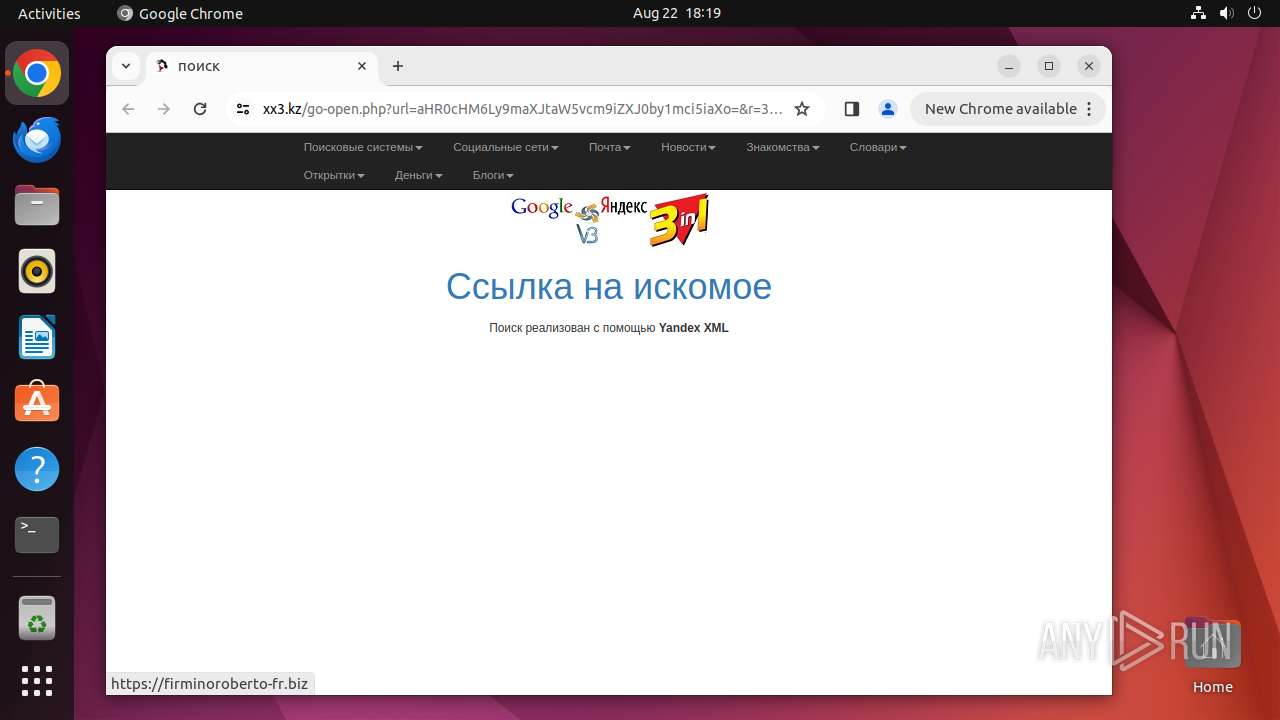Open the Activities overview
This screenshot has width=1280, height=720.
click(49, 13)
